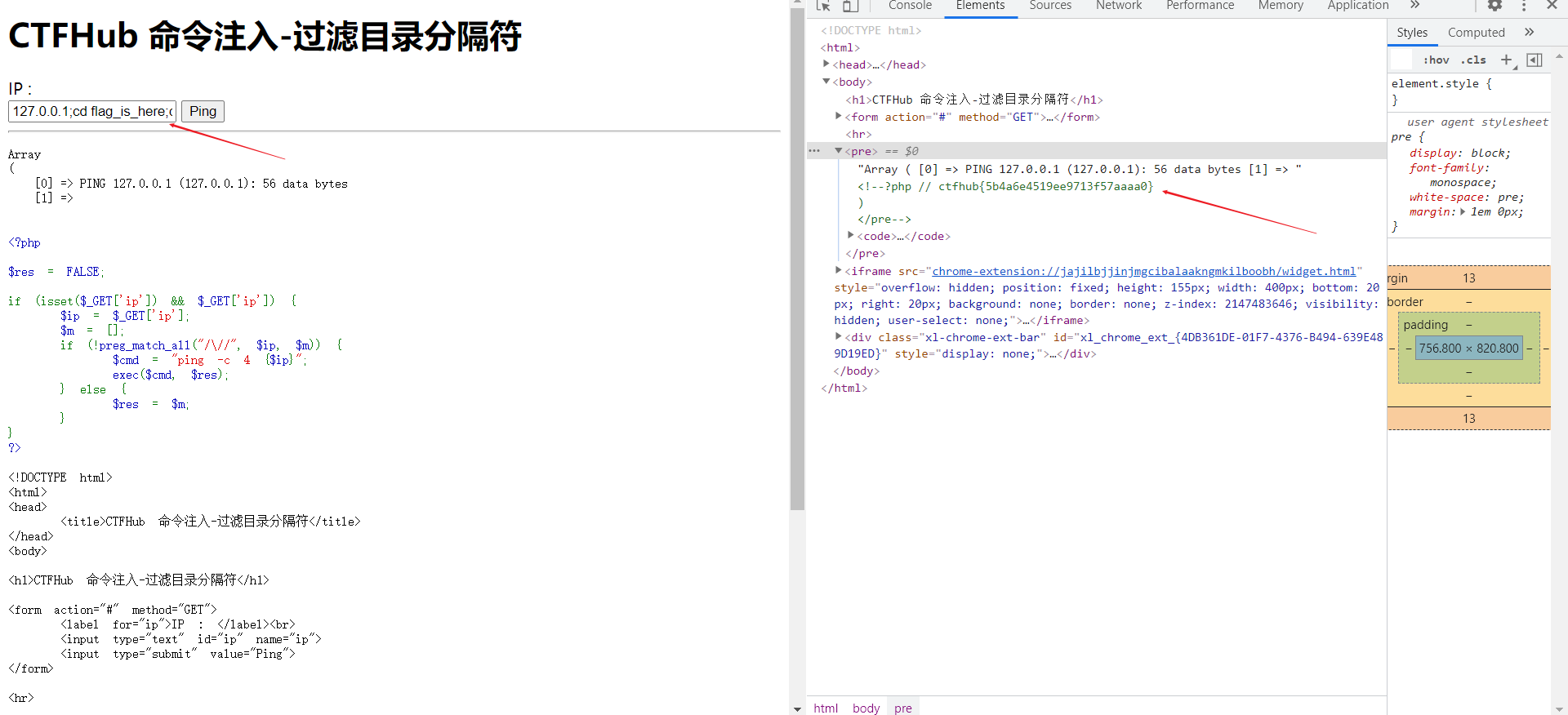Image resolution: width=1568 pixels, height=715 pixels.
Task: Expand the margin shorthand property arrow
Action: [x=1463, y=211]
